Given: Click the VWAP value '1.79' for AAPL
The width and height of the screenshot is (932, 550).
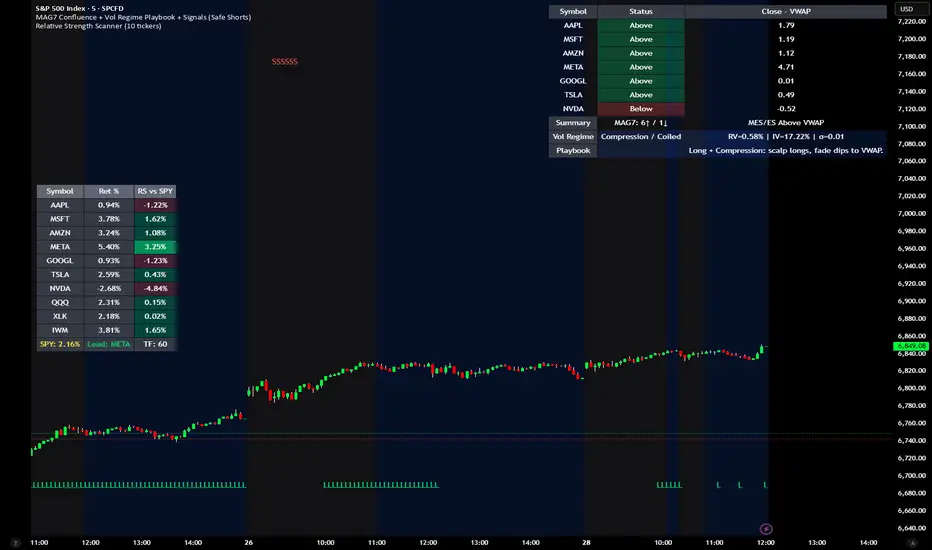Looking at the screenshot, I should pos(786,26).
